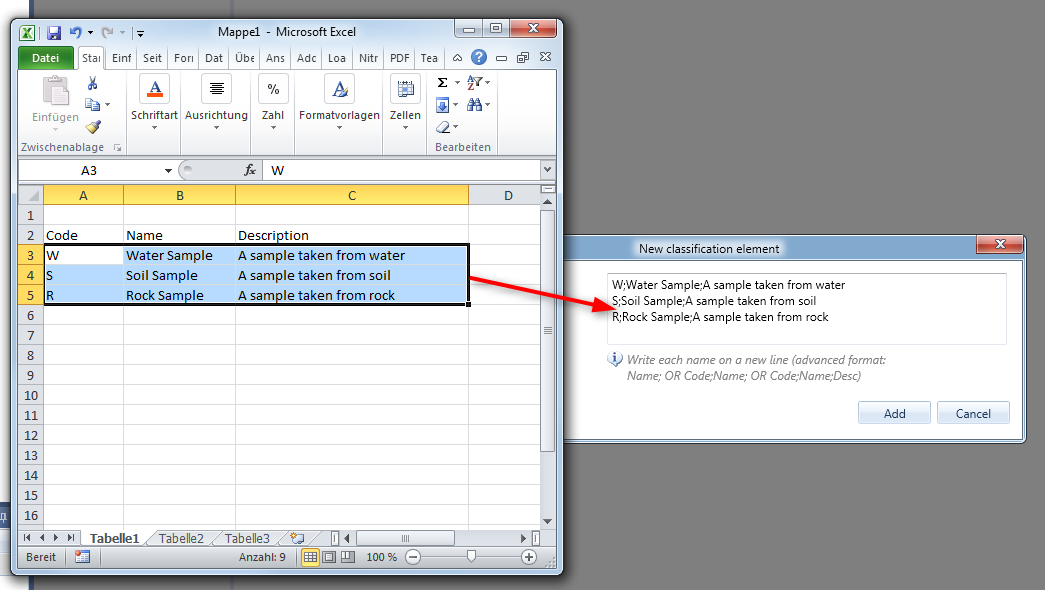Click the Format Painter brush icon
Screen dimensions: 1045x590
click(93, 127)
